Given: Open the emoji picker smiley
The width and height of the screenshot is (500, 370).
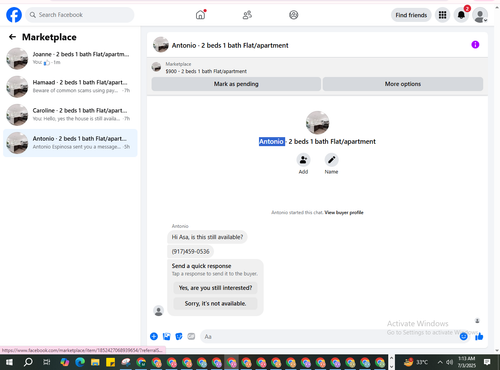Looking at the screenshot, I should point(463,337).
